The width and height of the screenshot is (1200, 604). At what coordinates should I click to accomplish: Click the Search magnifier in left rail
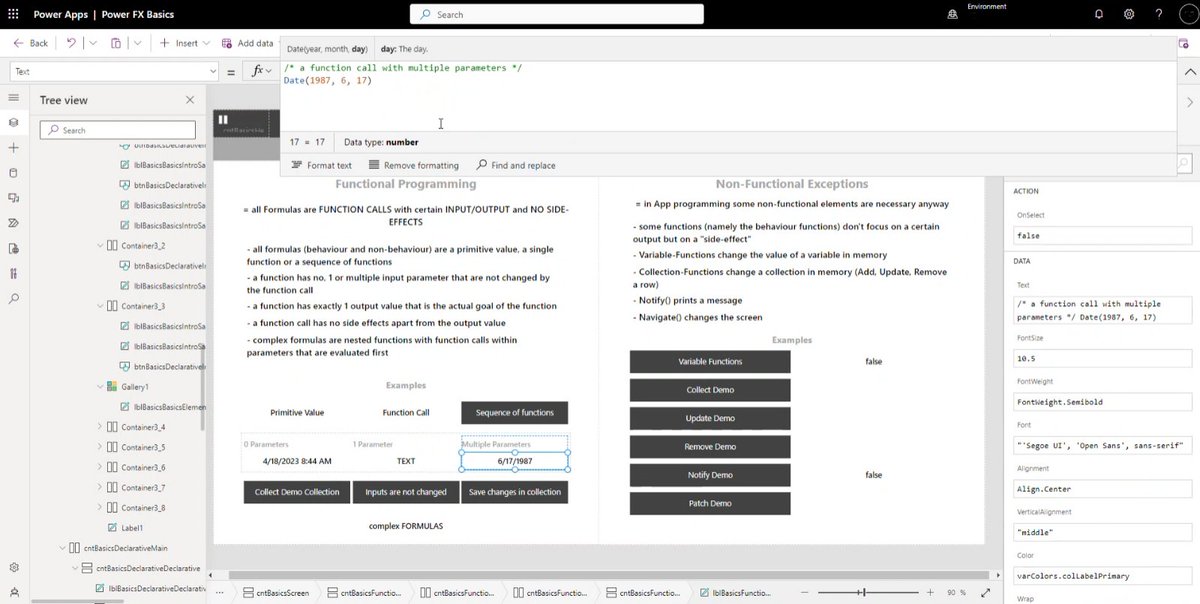coord(14,298)
